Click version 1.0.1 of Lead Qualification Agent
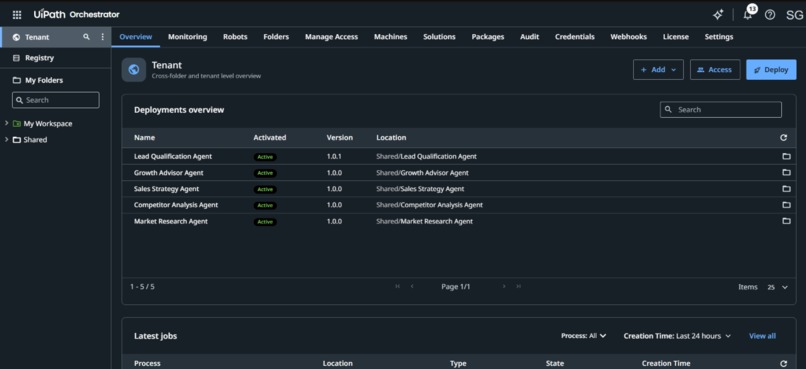This screenshot has width=806, height=369. [334, 156]
